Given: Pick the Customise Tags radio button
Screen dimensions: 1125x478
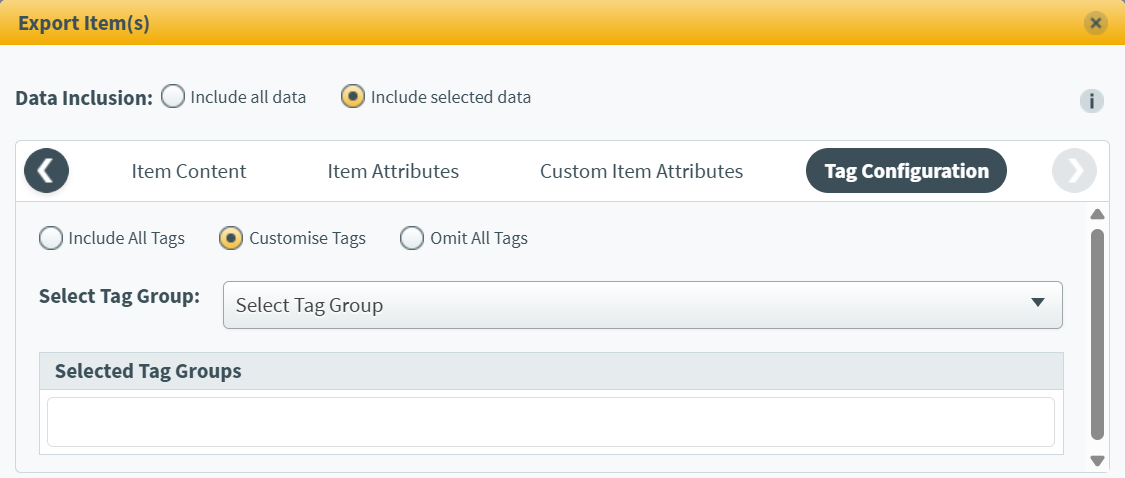Looking at the screenshot, I should tap(231, 238).
